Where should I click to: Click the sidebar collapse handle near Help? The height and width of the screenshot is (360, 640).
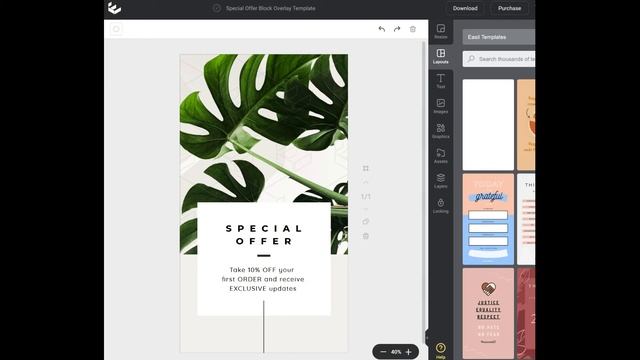coord(427,338)
